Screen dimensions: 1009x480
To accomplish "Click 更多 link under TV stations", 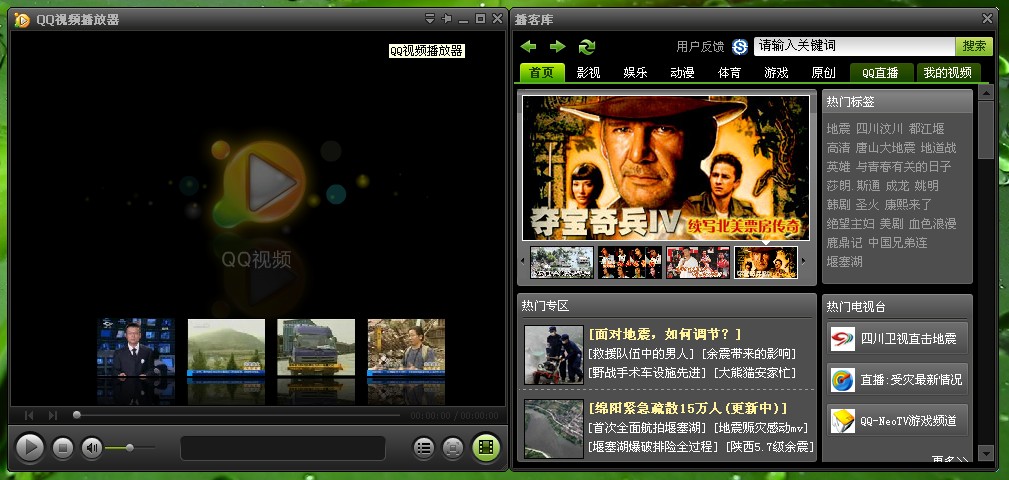I will [x=950, y=459].
